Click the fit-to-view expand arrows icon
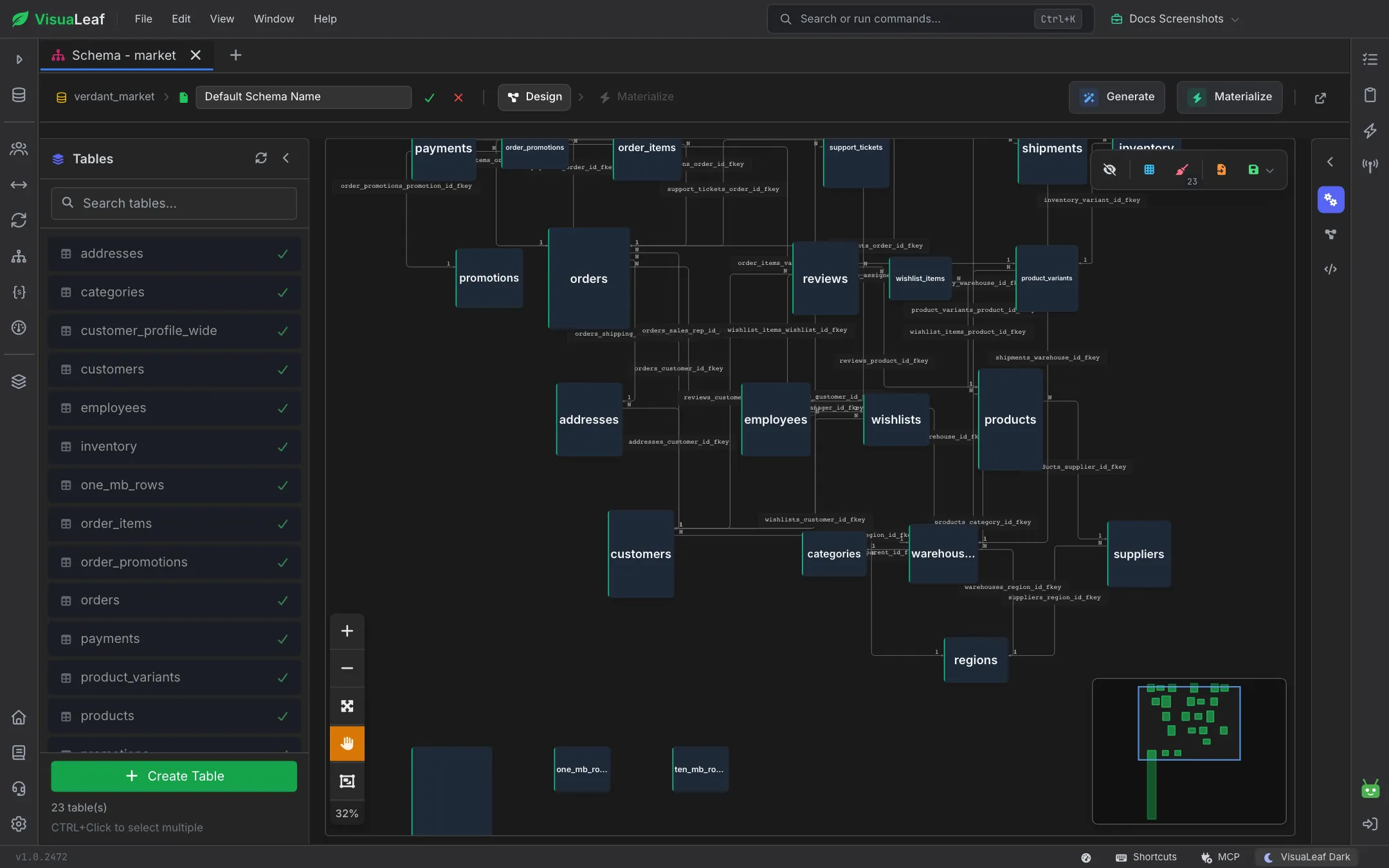1389x868 pixels. pos(347,706)
